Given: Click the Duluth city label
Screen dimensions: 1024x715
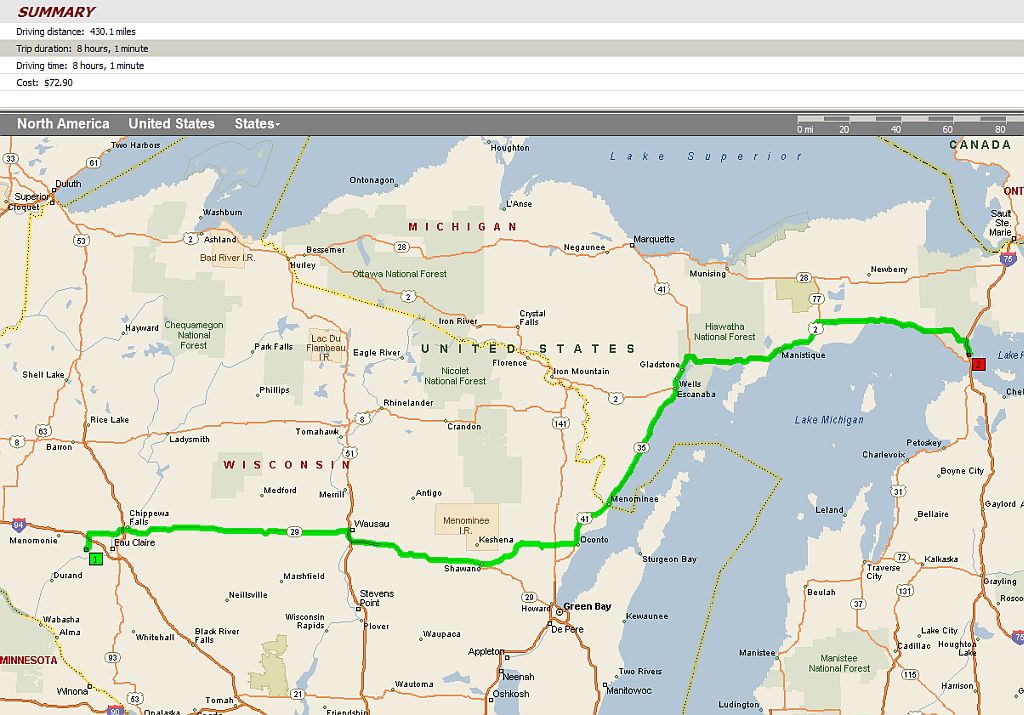Looking at the screenshot, I should (69, 183).
